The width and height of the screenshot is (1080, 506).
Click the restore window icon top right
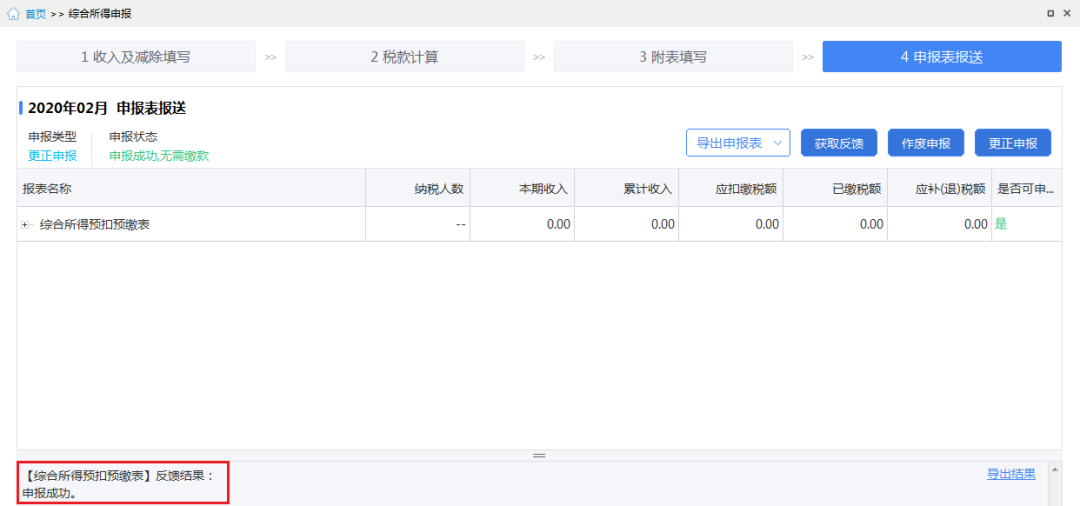[1050, 13]
